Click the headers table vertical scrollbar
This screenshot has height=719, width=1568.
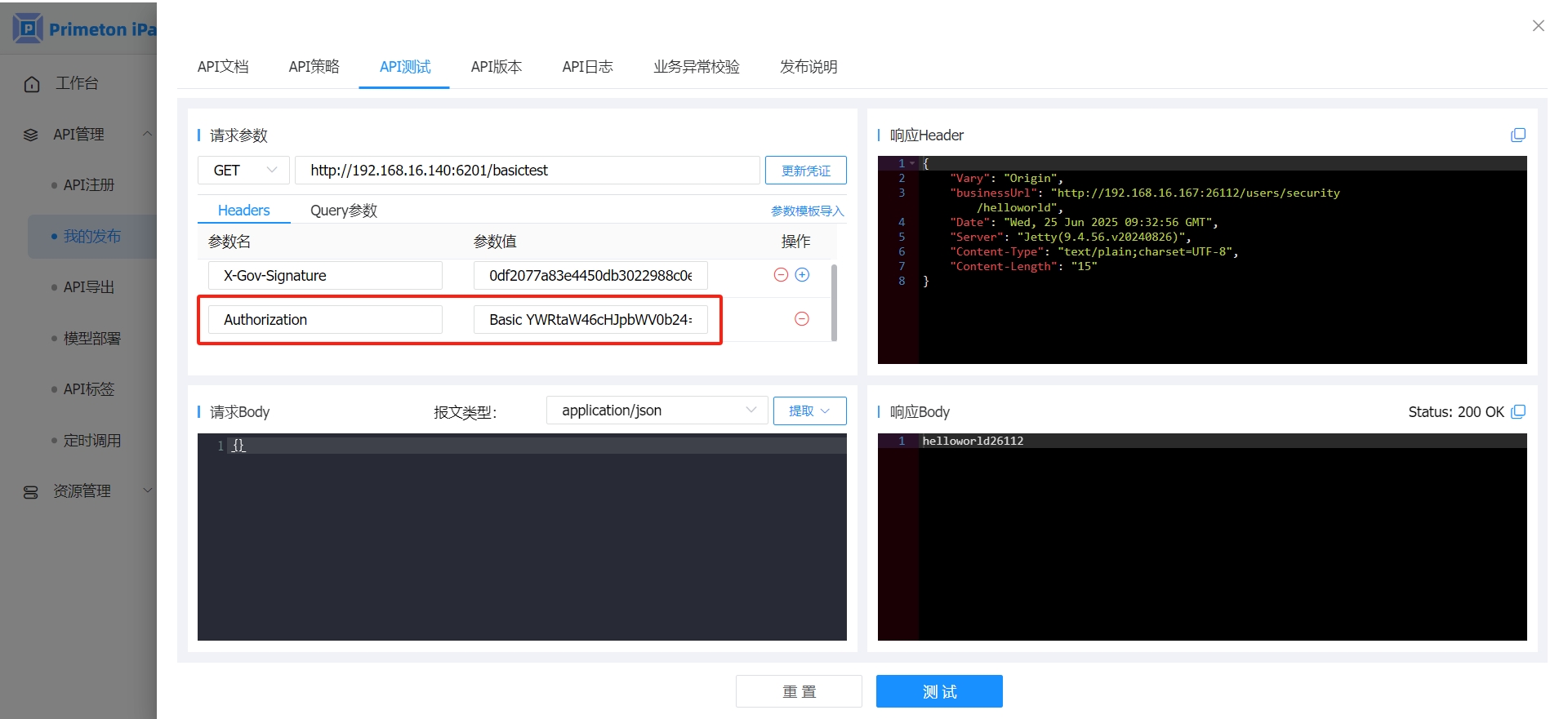click(x=834, y=302)
